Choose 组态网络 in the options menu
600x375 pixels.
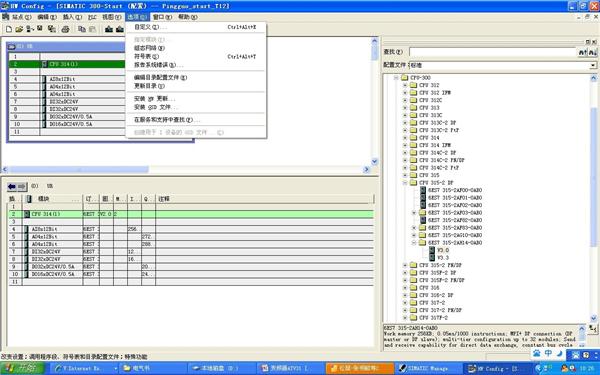196,48
